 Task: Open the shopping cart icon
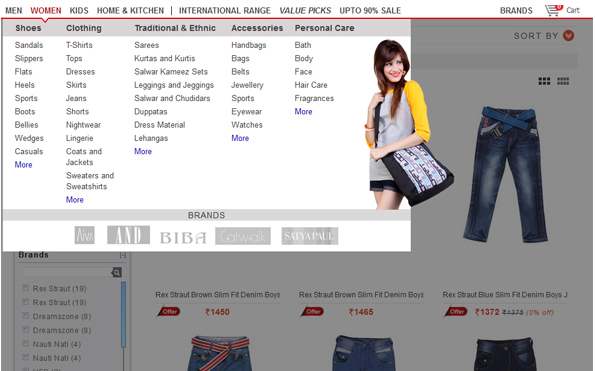pos(553,10)
